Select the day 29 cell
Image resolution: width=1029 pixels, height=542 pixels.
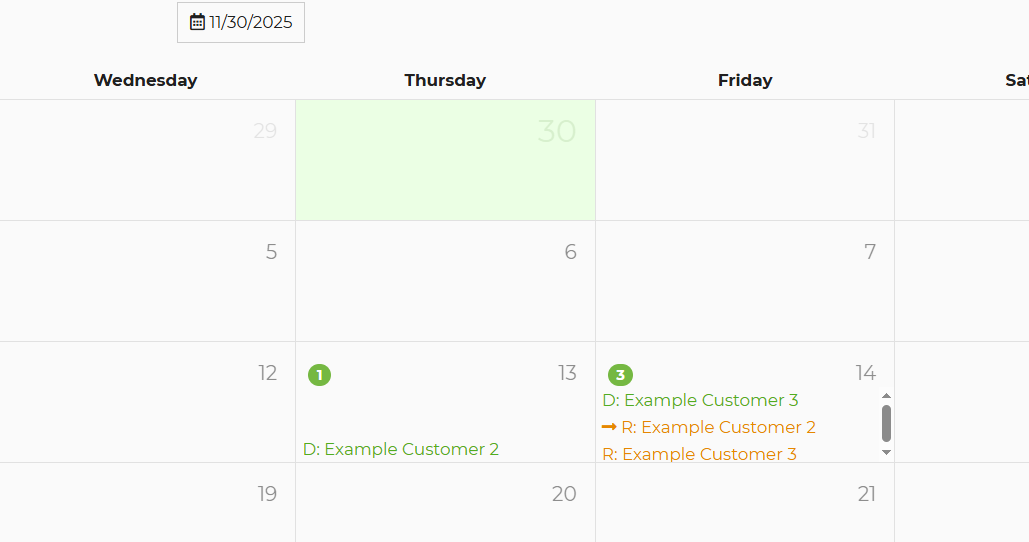147,160
